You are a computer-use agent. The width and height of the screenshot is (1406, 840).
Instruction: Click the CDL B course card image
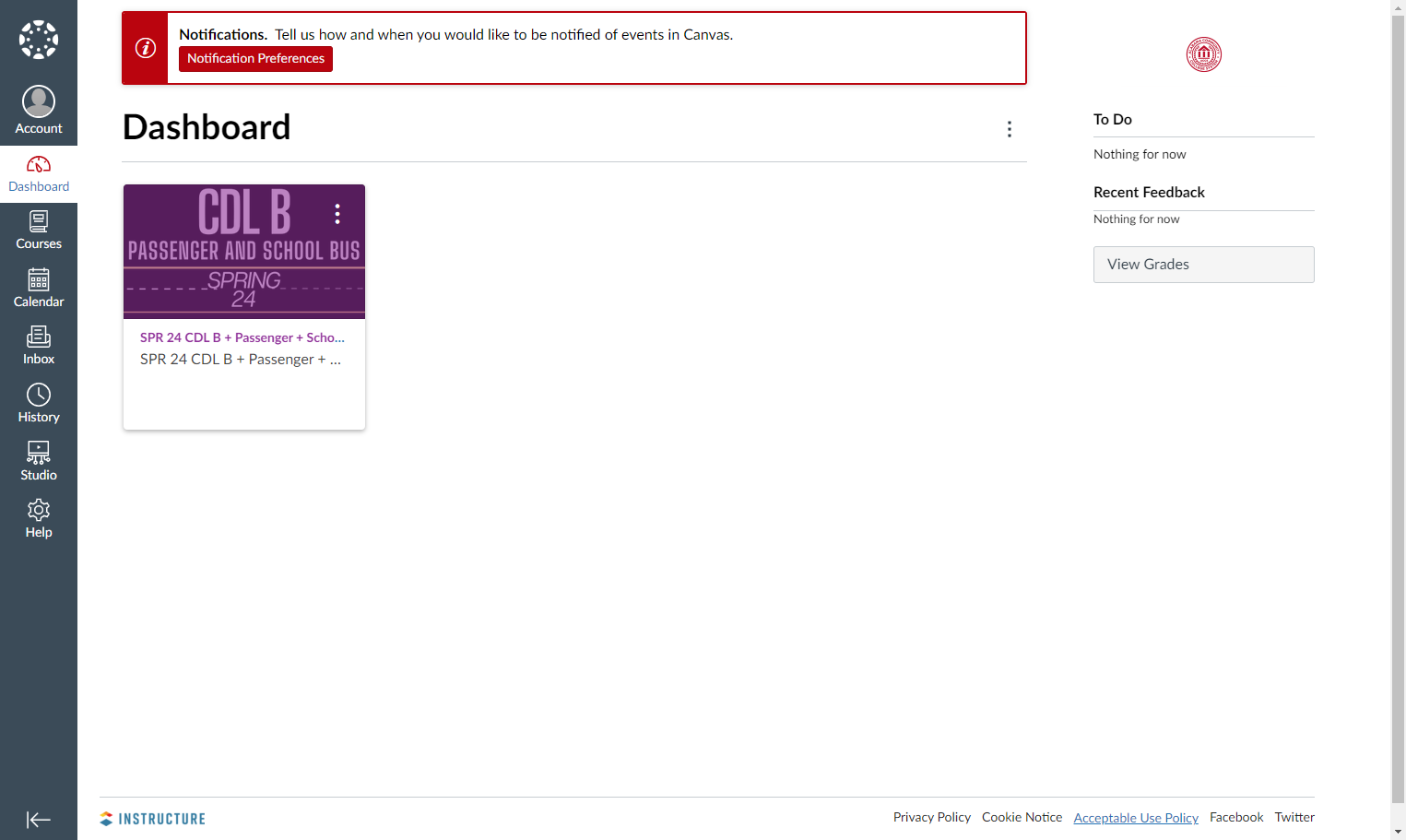pos(244,252)
